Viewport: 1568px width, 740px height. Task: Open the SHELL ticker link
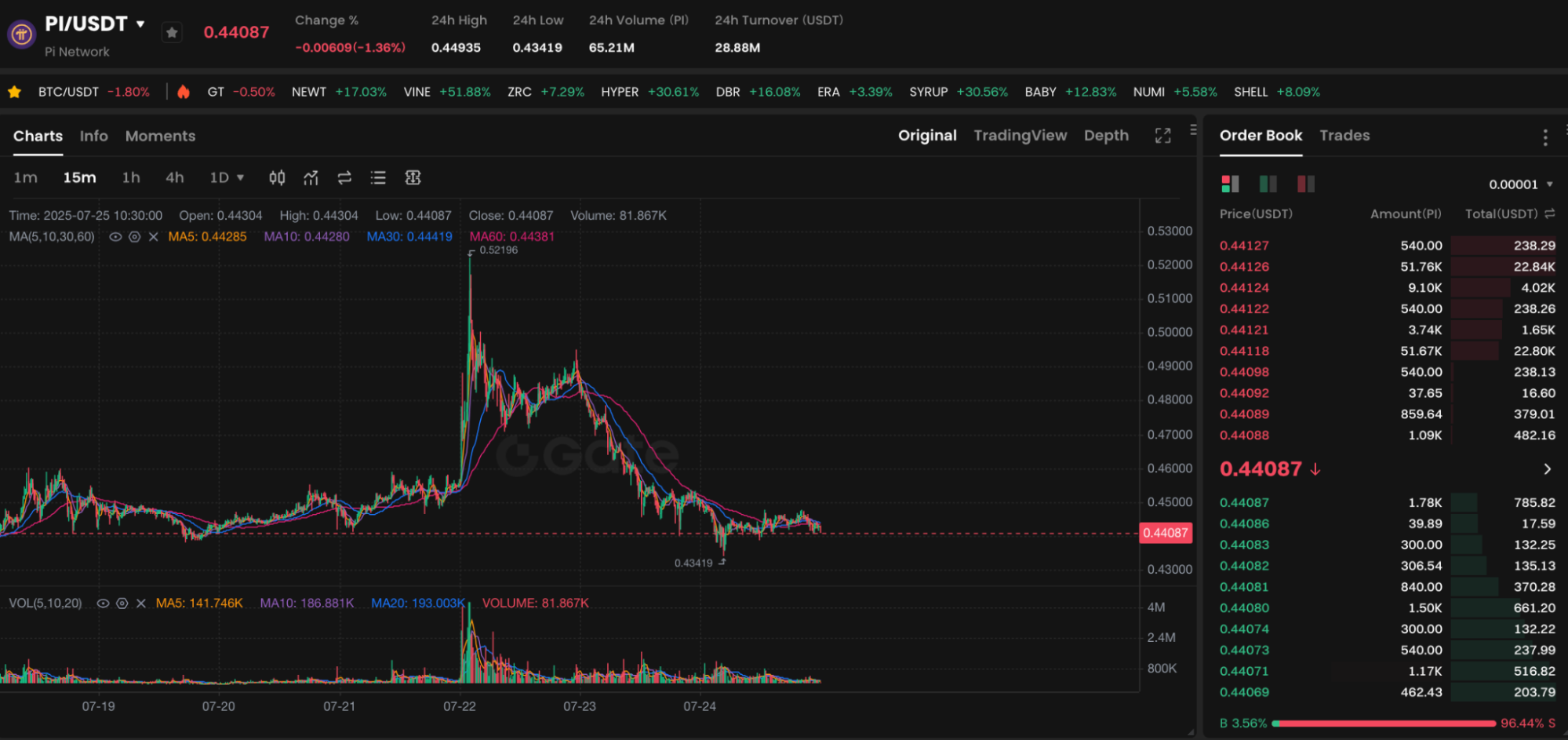[x=1277, y=92]
